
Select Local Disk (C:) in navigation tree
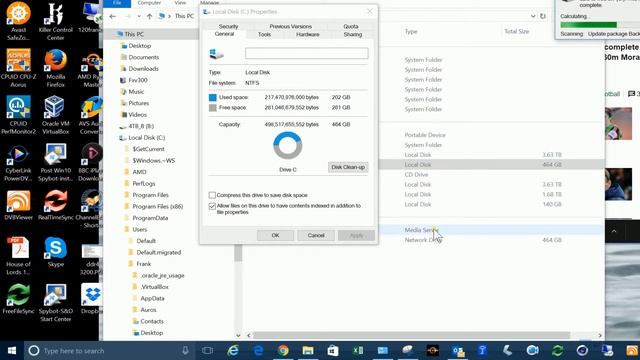click(x=147, y=138)
